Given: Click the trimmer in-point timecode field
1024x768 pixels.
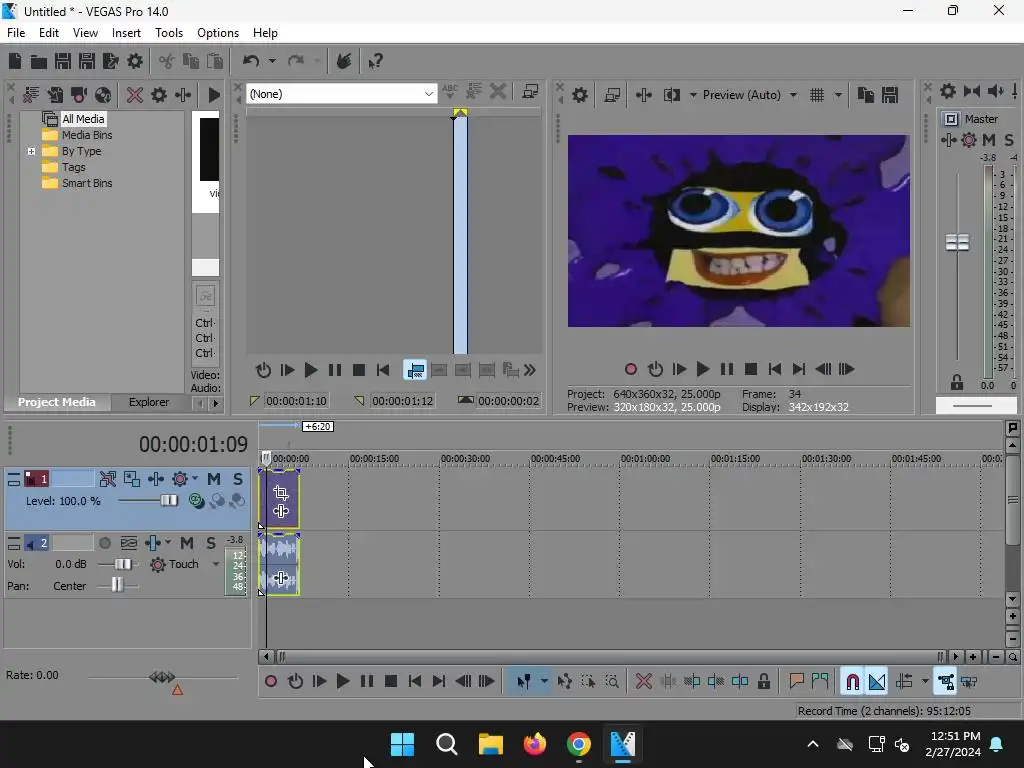Looking at the screenshot, I should pos(296,401).
